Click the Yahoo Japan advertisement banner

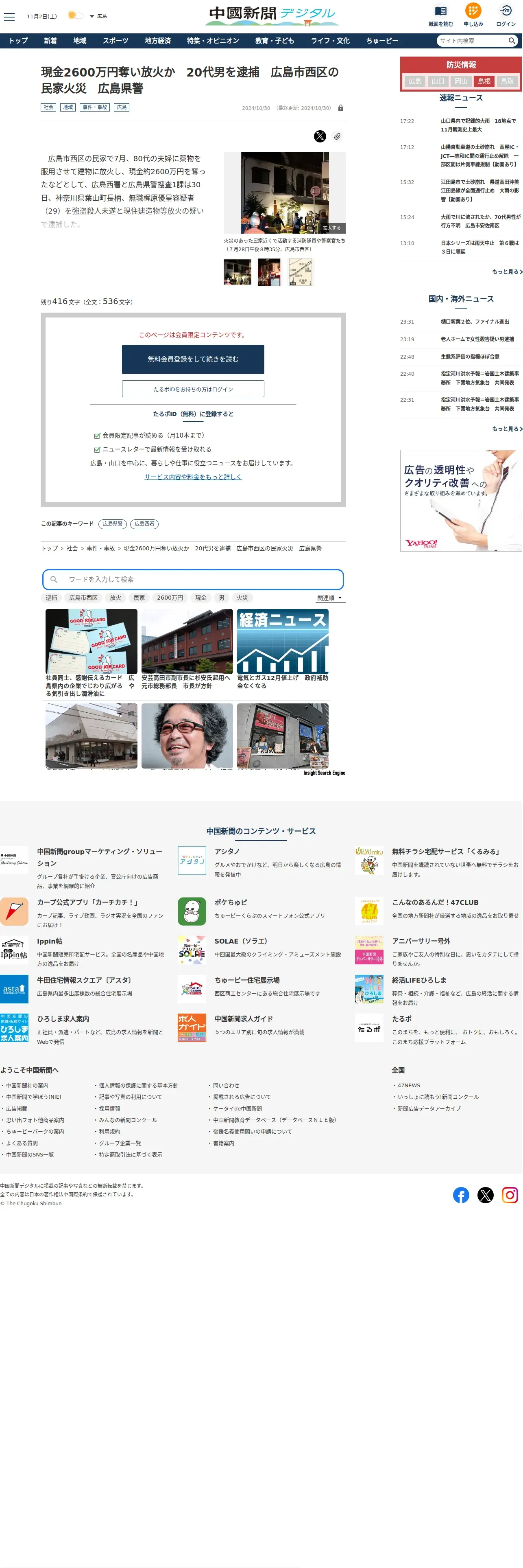[461, 501]
